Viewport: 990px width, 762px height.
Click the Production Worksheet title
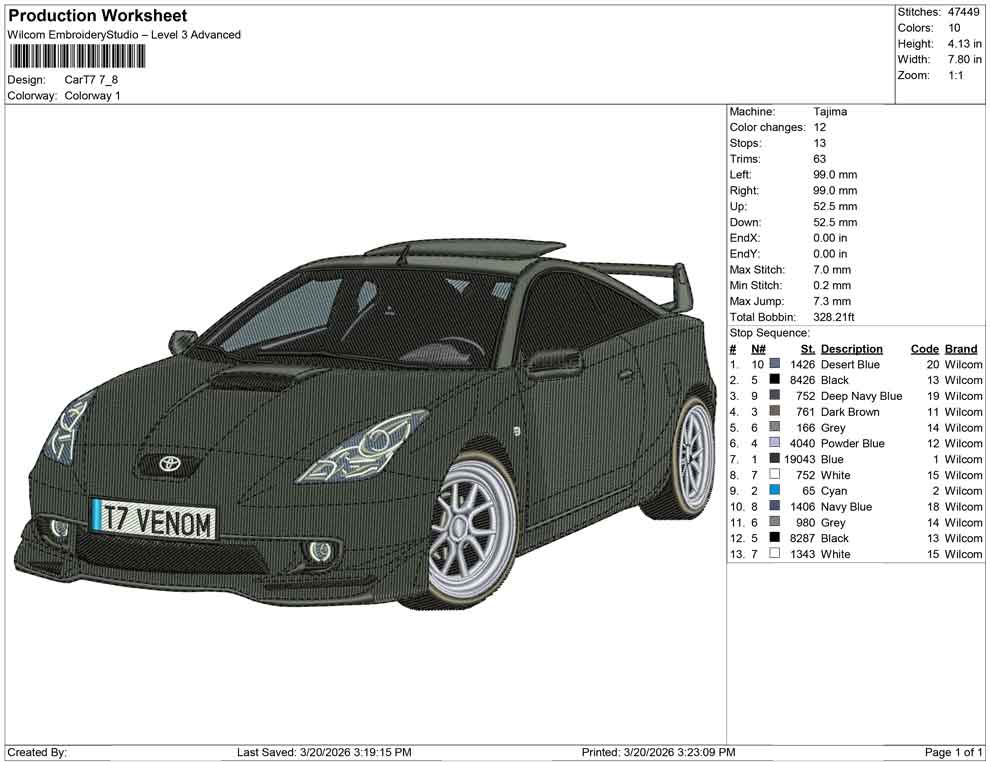[x=98, y=16]
